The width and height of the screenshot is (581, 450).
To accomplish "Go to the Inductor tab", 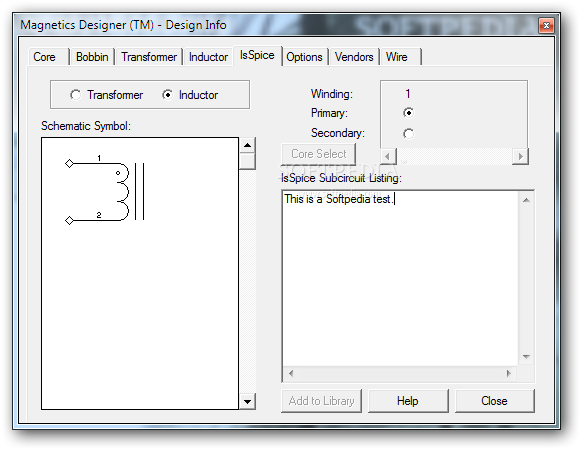I will click(x=208, y=57).
